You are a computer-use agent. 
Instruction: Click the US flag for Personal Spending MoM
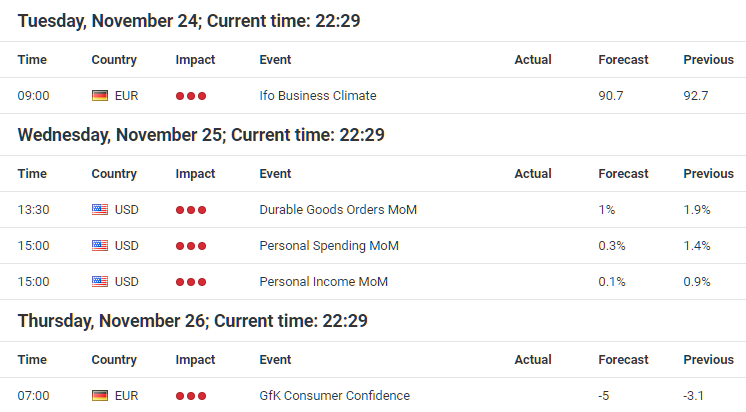(x=100, y=246)
